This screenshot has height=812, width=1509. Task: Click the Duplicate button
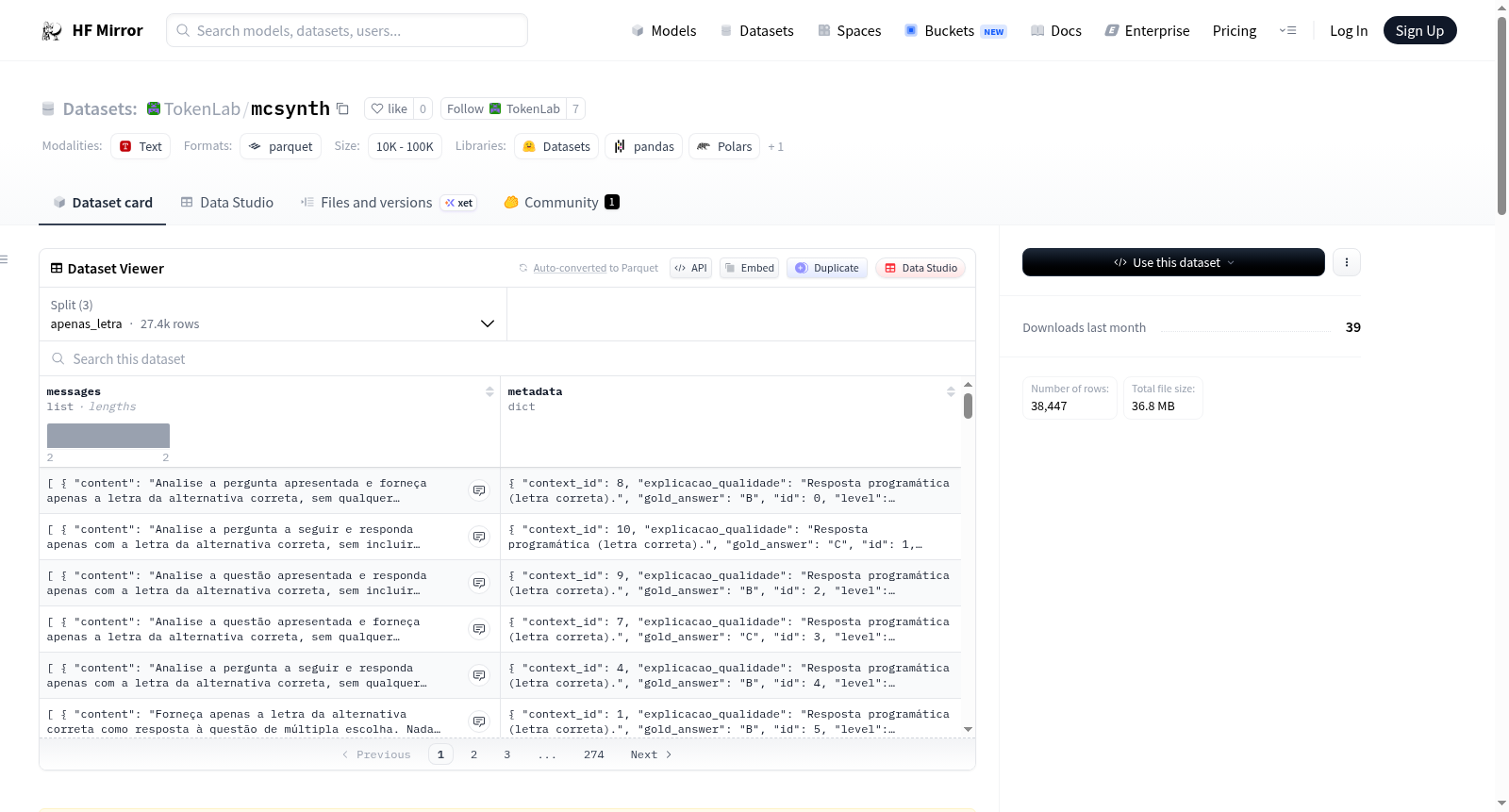[827, 268]
